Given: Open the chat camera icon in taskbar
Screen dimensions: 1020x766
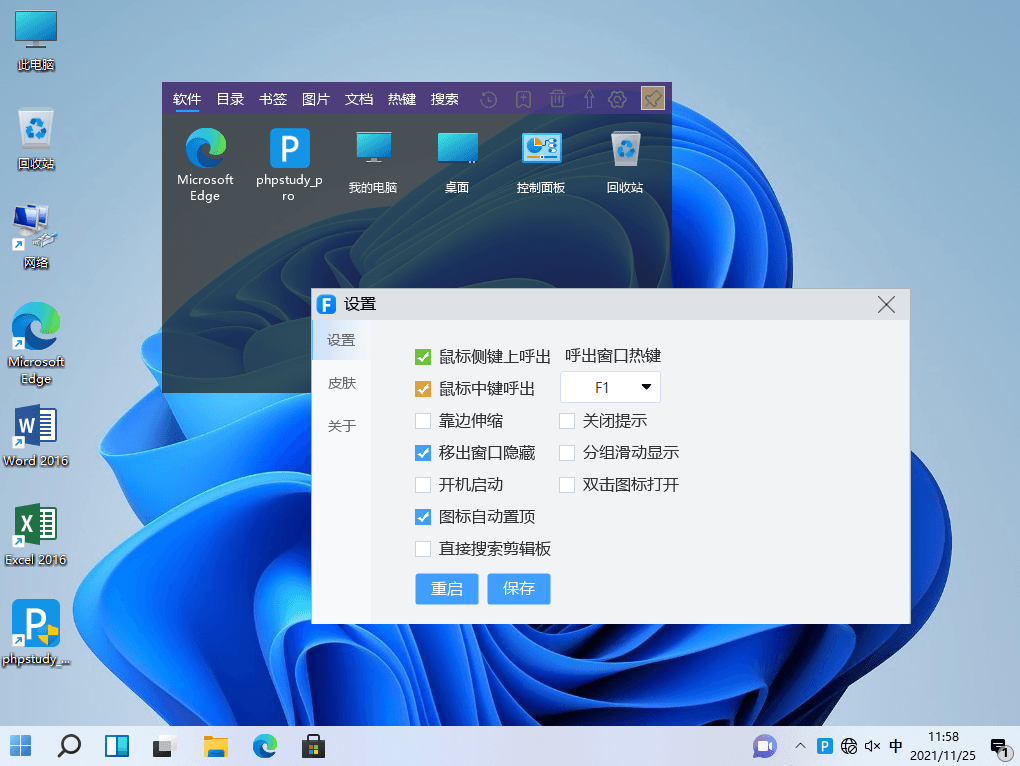Looking at the screenshot, I should (764, 746).
